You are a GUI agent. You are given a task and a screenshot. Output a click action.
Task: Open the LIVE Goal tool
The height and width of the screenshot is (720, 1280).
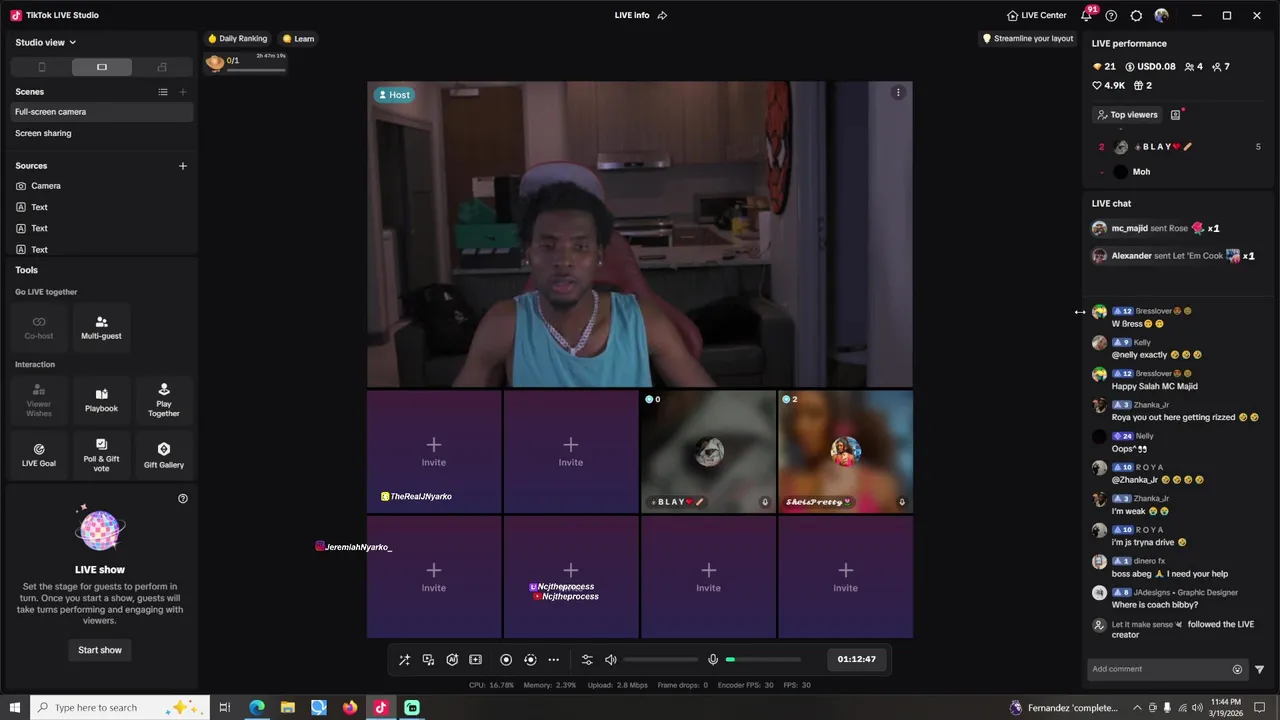pos(39,455)
